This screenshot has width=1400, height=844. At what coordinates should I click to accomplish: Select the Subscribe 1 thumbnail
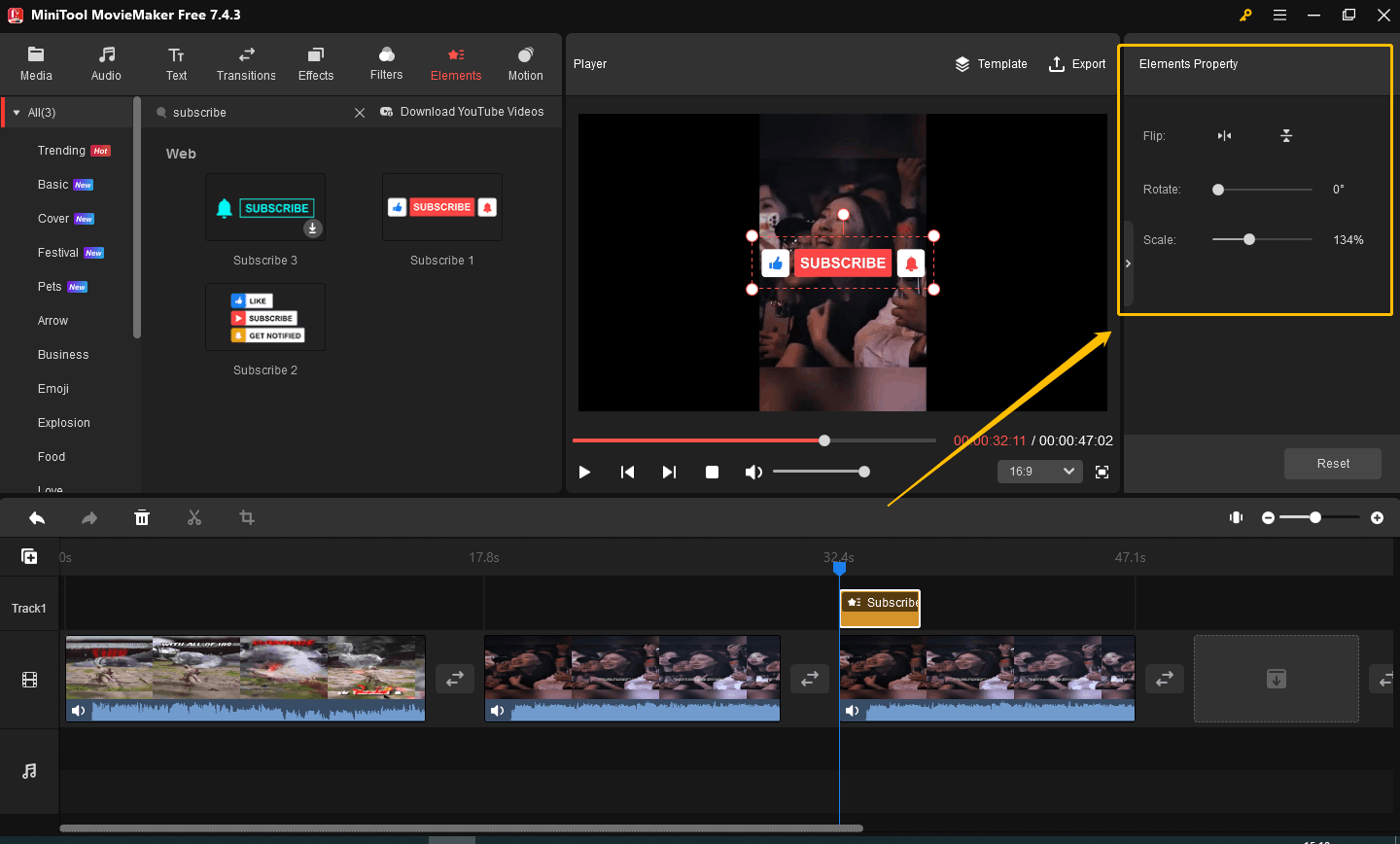(x=442, y=207)
